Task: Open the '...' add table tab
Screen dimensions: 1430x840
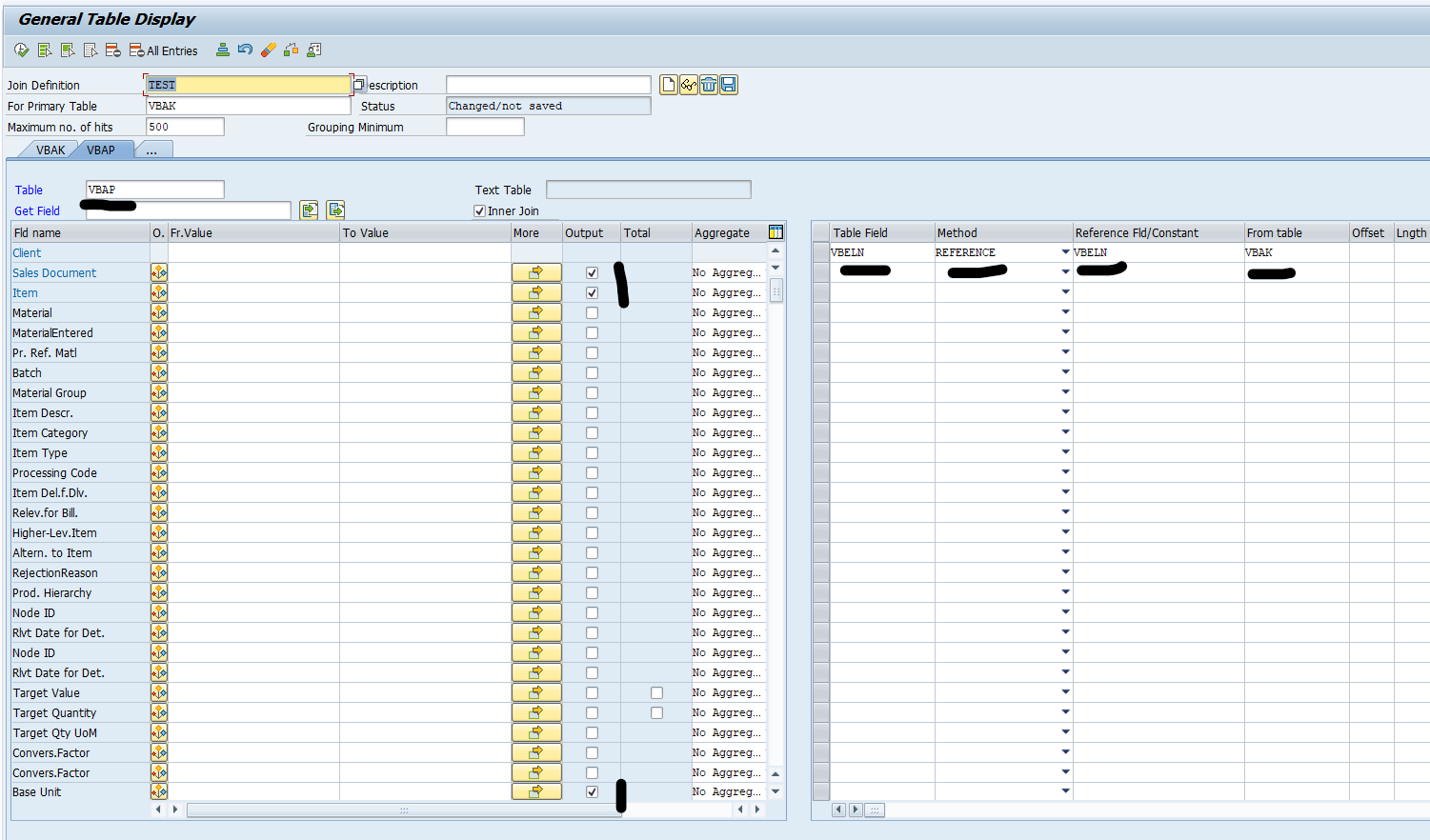Action: pos(151,150)
